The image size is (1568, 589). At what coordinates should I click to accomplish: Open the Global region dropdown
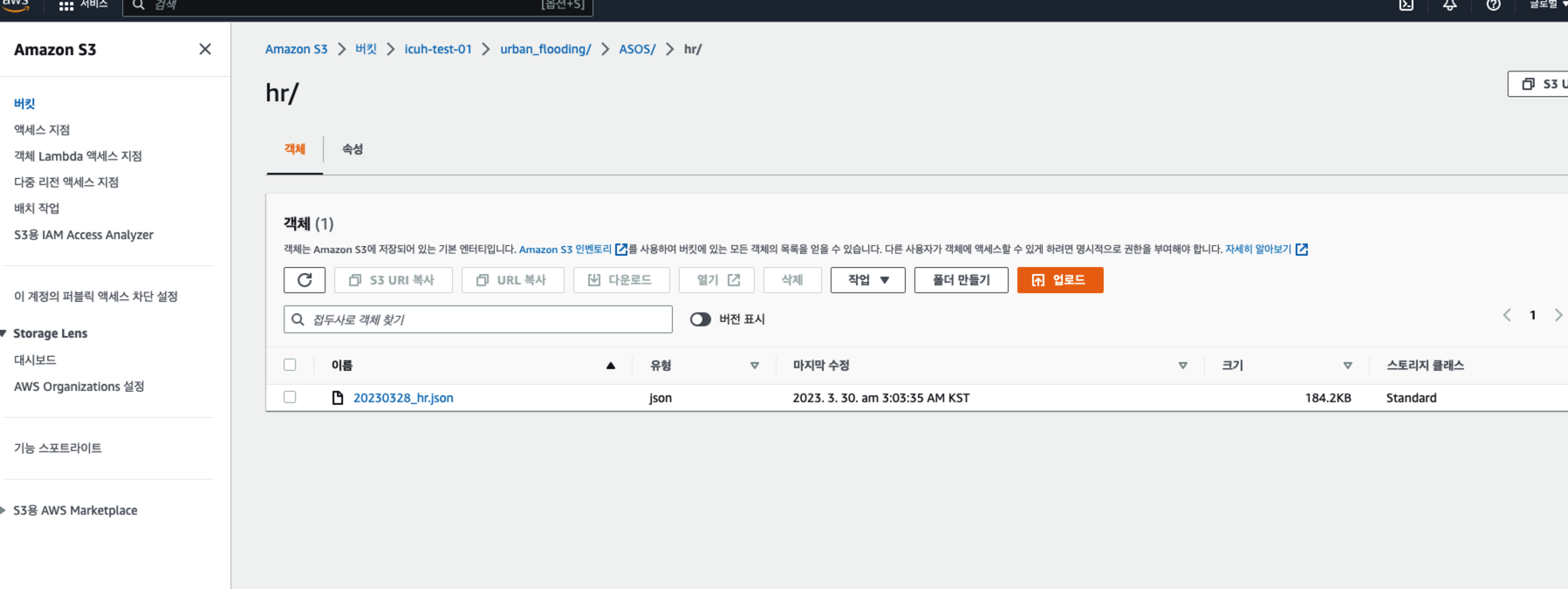(x=1548, y=5)
